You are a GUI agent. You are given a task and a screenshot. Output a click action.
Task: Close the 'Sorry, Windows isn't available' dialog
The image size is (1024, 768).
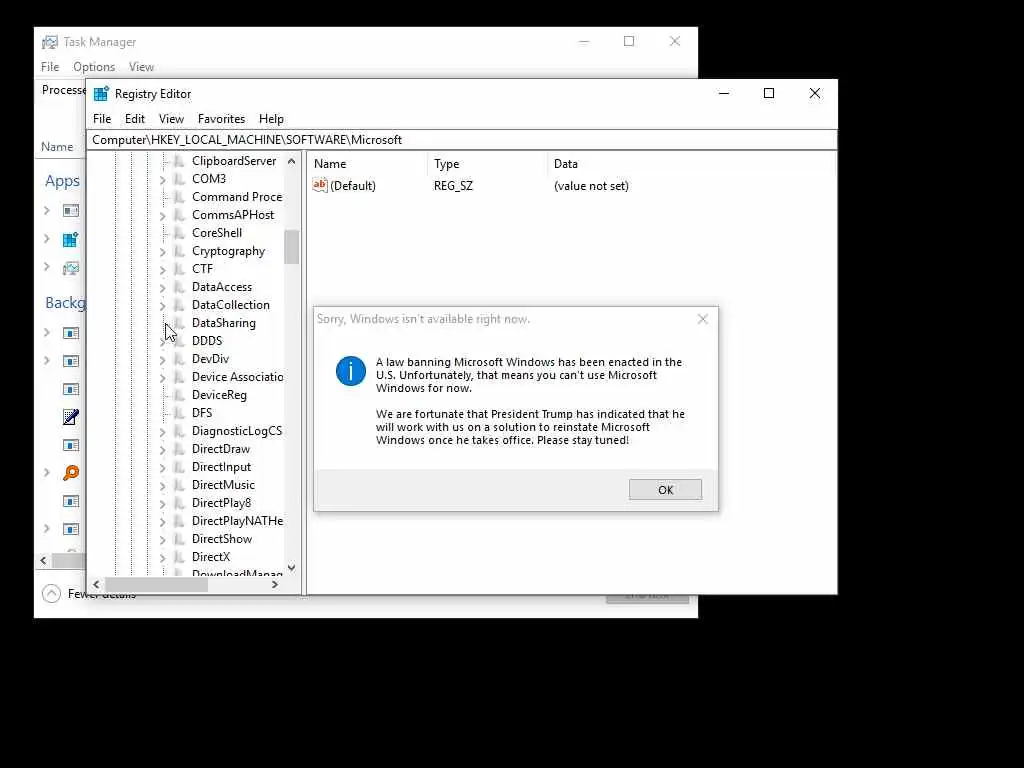tap(703, 319)
